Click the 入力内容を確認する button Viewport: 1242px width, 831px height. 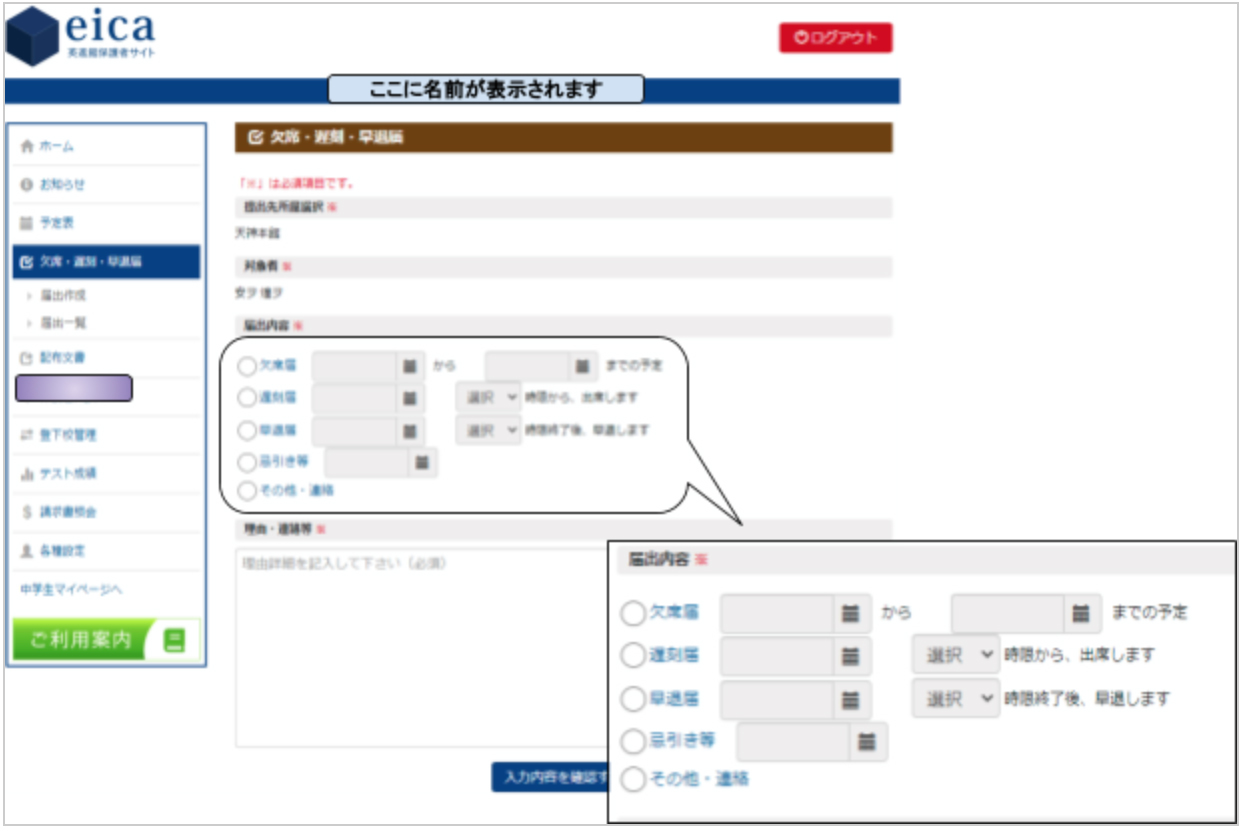[550, 777]
